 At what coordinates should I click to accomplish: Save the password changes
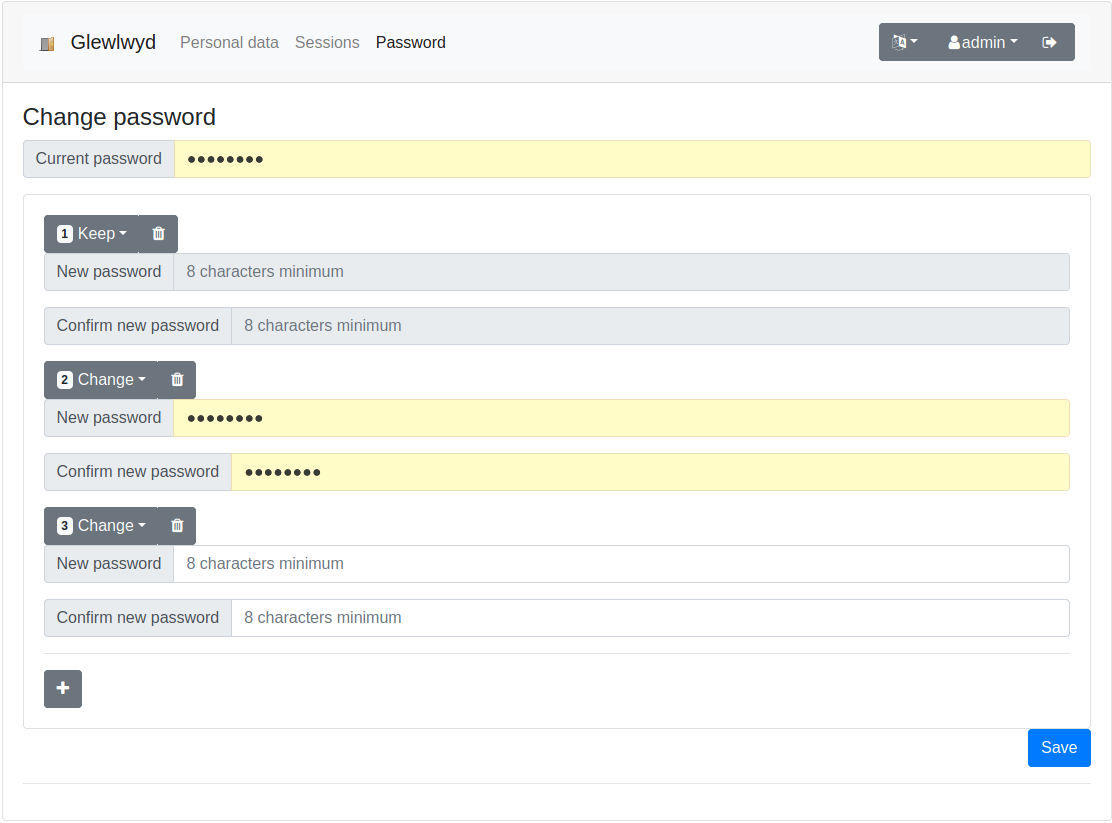pyautogui.click(x=1059, y=748)
